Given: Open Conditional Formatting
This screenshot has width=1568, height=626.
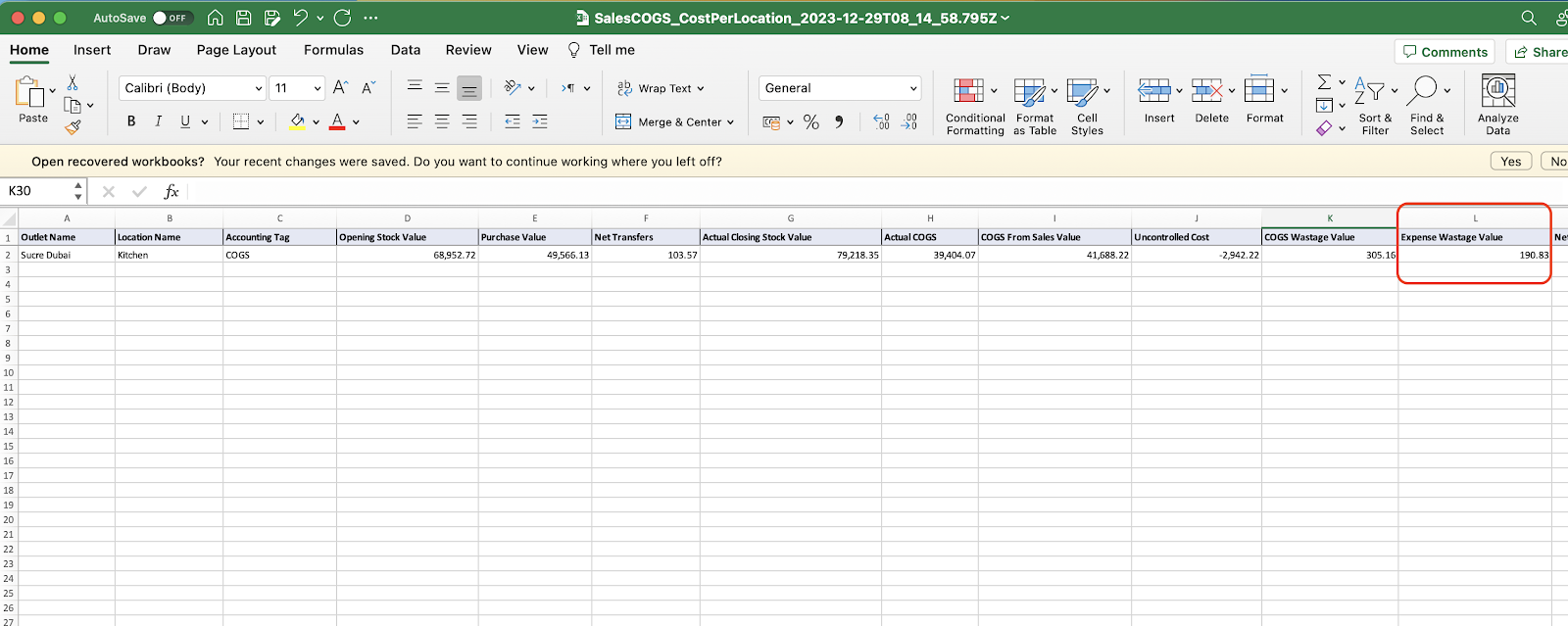Looking at the screenshot, I should (974, 106).
